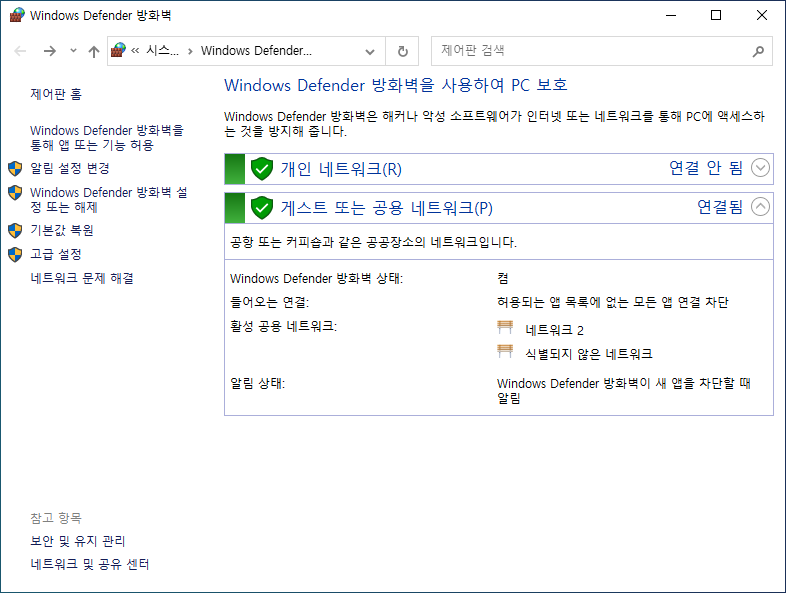The image size is (786, 593).
Task: Refresh the control panel page
Action: click(403, 51)
